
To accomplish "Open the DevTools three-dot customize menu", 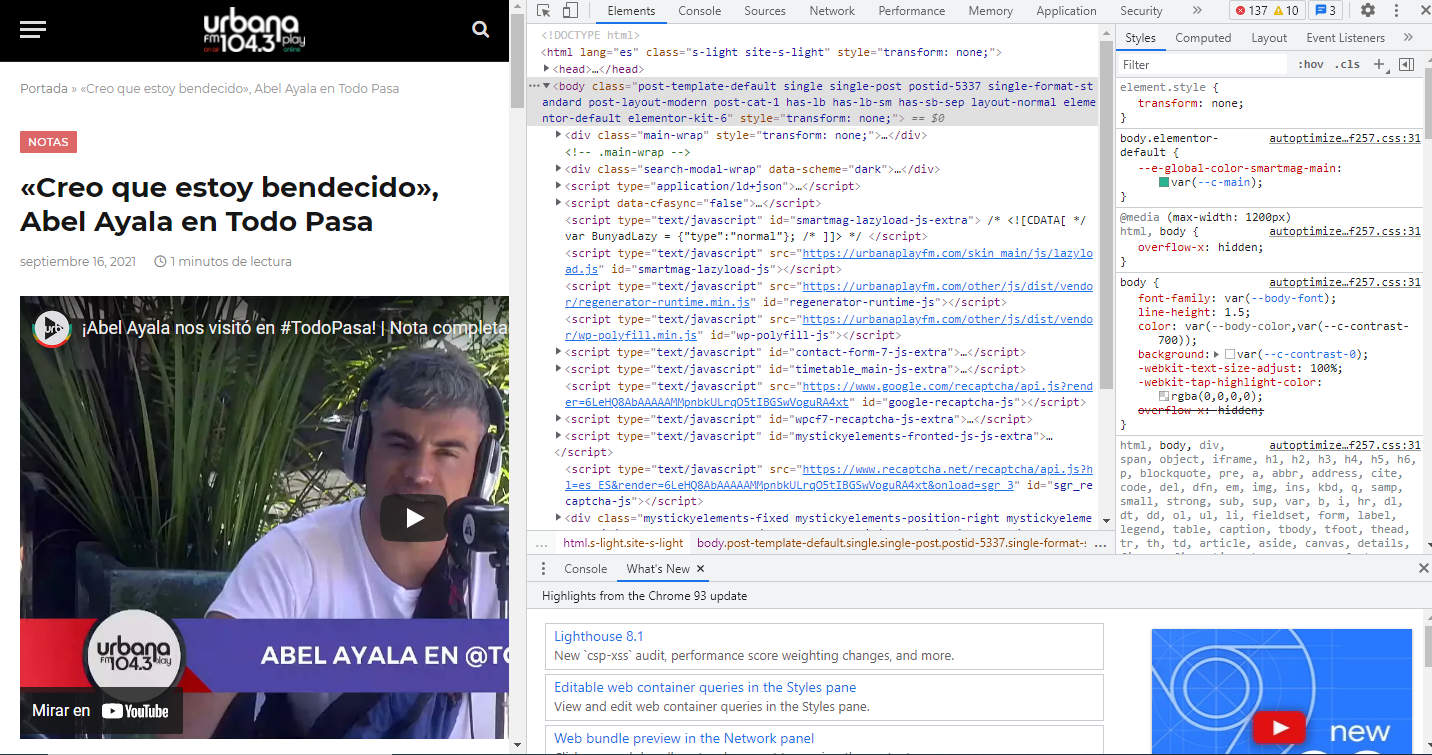I will point(1396,11).
